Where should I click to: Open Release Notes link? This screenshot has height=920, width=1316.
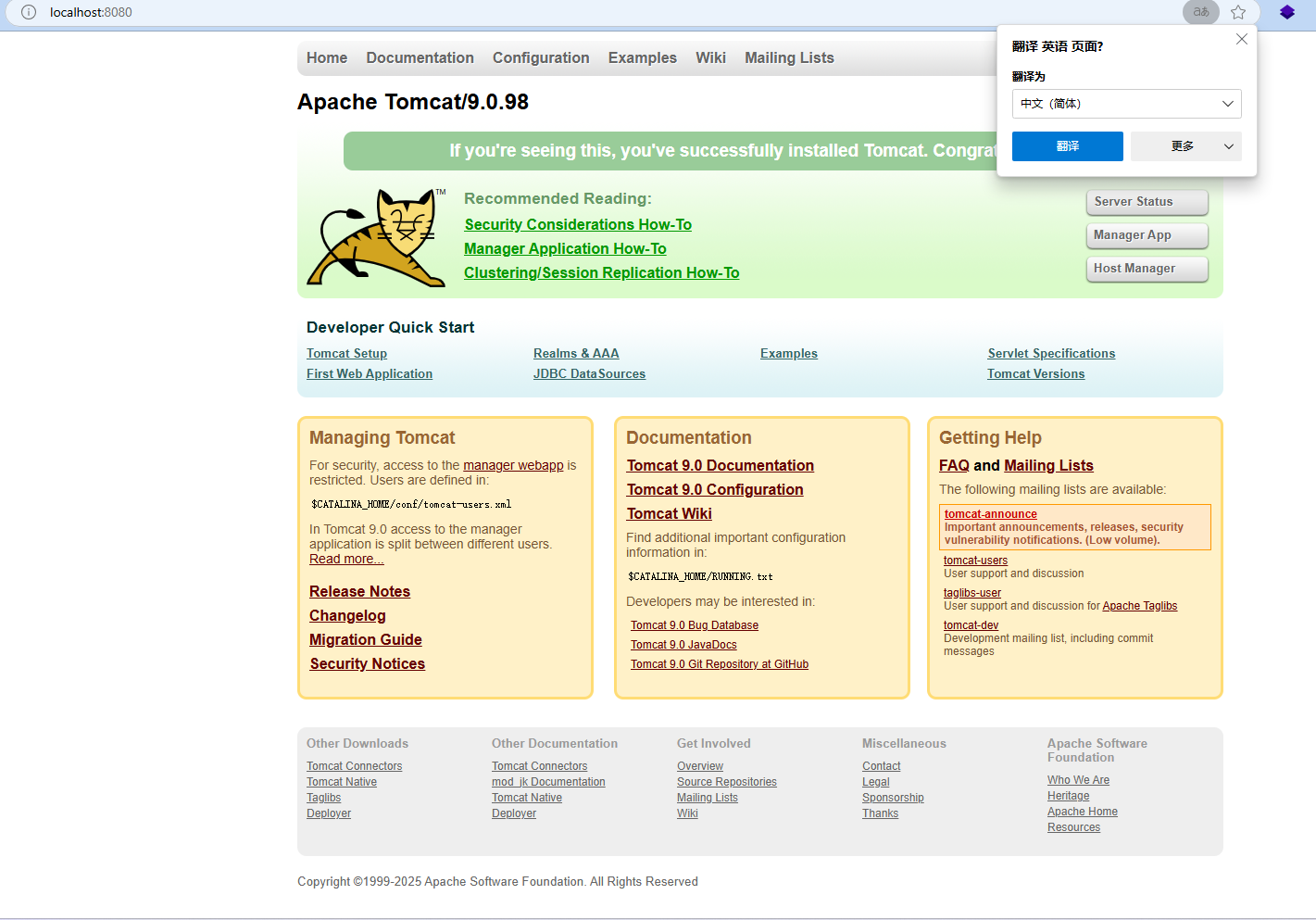point(359,591)
